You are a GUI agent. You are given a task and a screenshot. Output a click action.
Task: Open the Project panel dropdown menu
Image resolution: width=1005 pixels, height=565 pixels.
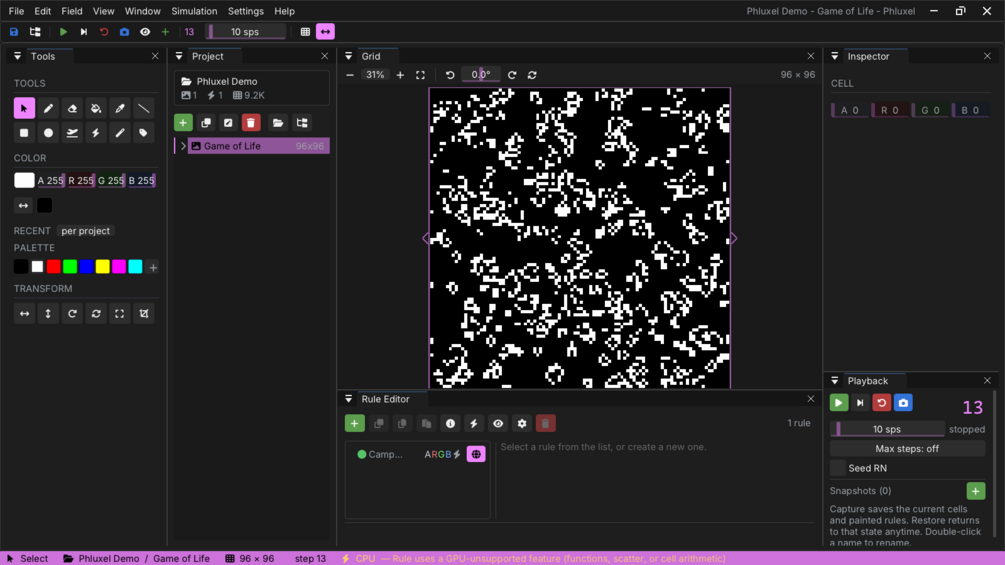point(179,56)
